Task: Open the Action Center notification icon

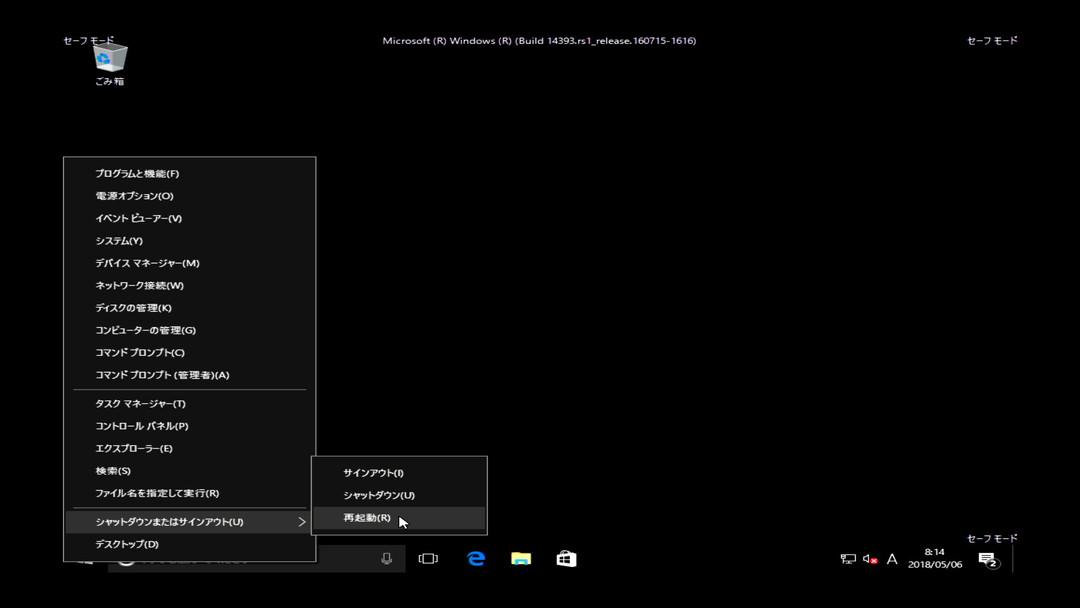Action: [987, 559]
